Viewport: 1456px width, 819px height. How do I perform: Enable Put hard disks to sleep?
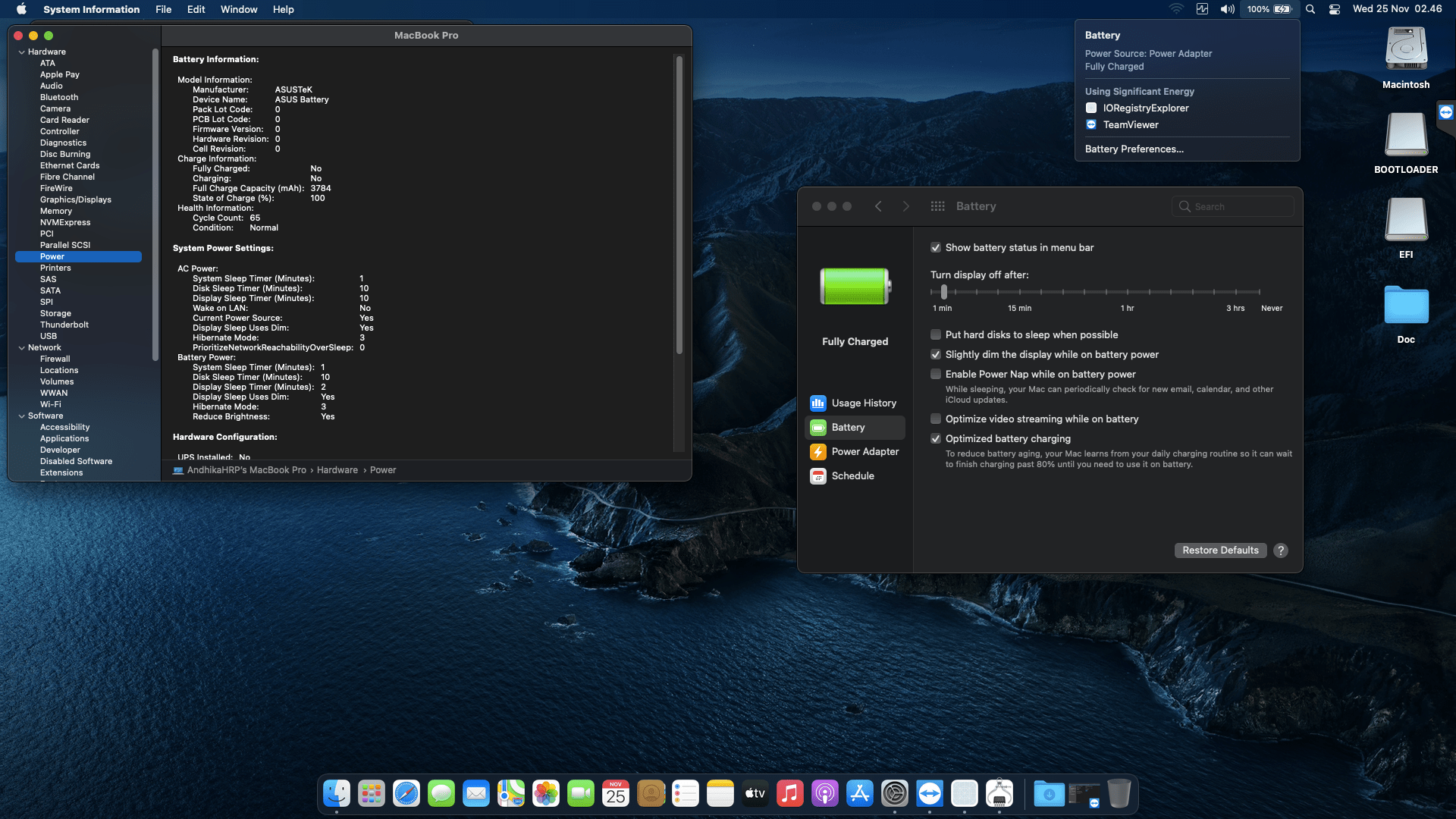[936, 335]
